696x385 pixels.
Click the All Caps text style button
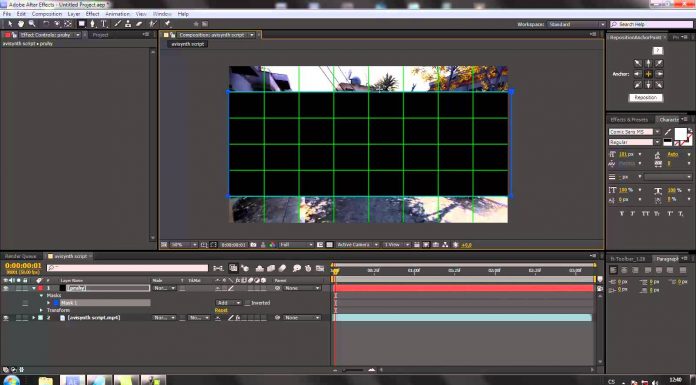click(x=645, y=214)
